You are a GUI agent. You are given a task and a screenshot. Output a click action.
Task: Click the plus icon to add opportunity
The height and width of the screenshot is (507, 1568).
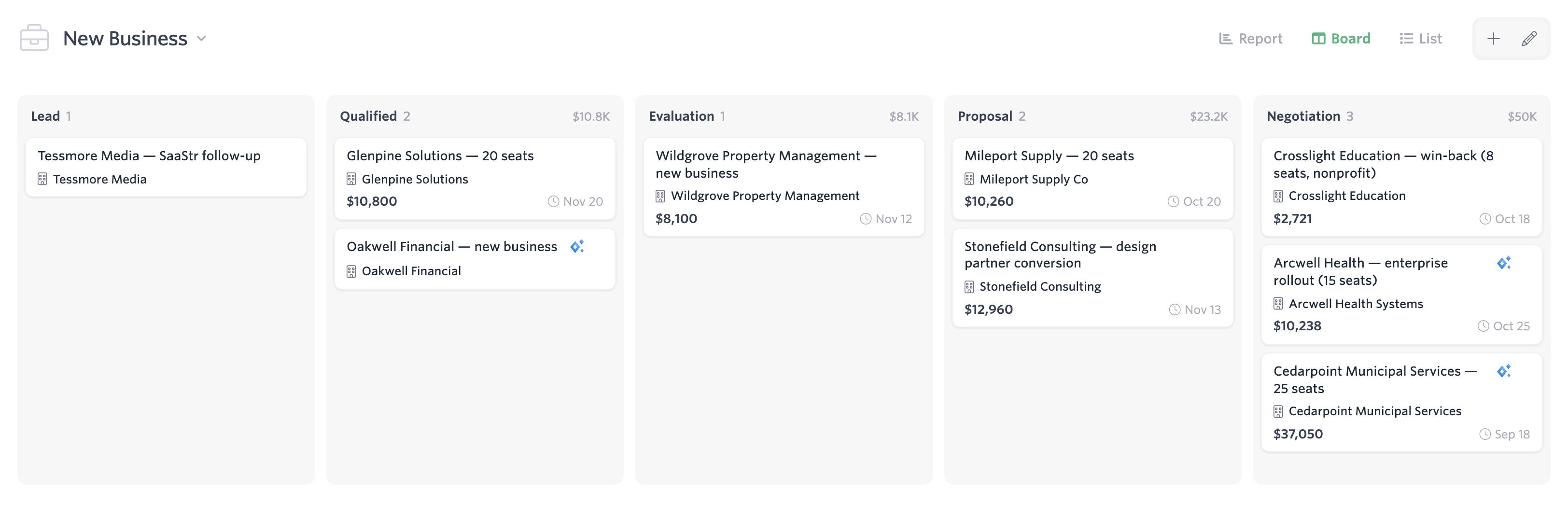pos(1493,39)
